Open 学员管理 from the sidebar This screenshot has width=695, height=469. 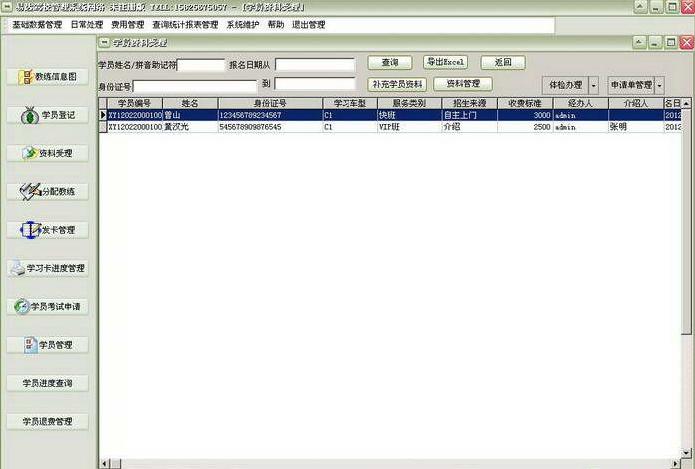[48, 345]
